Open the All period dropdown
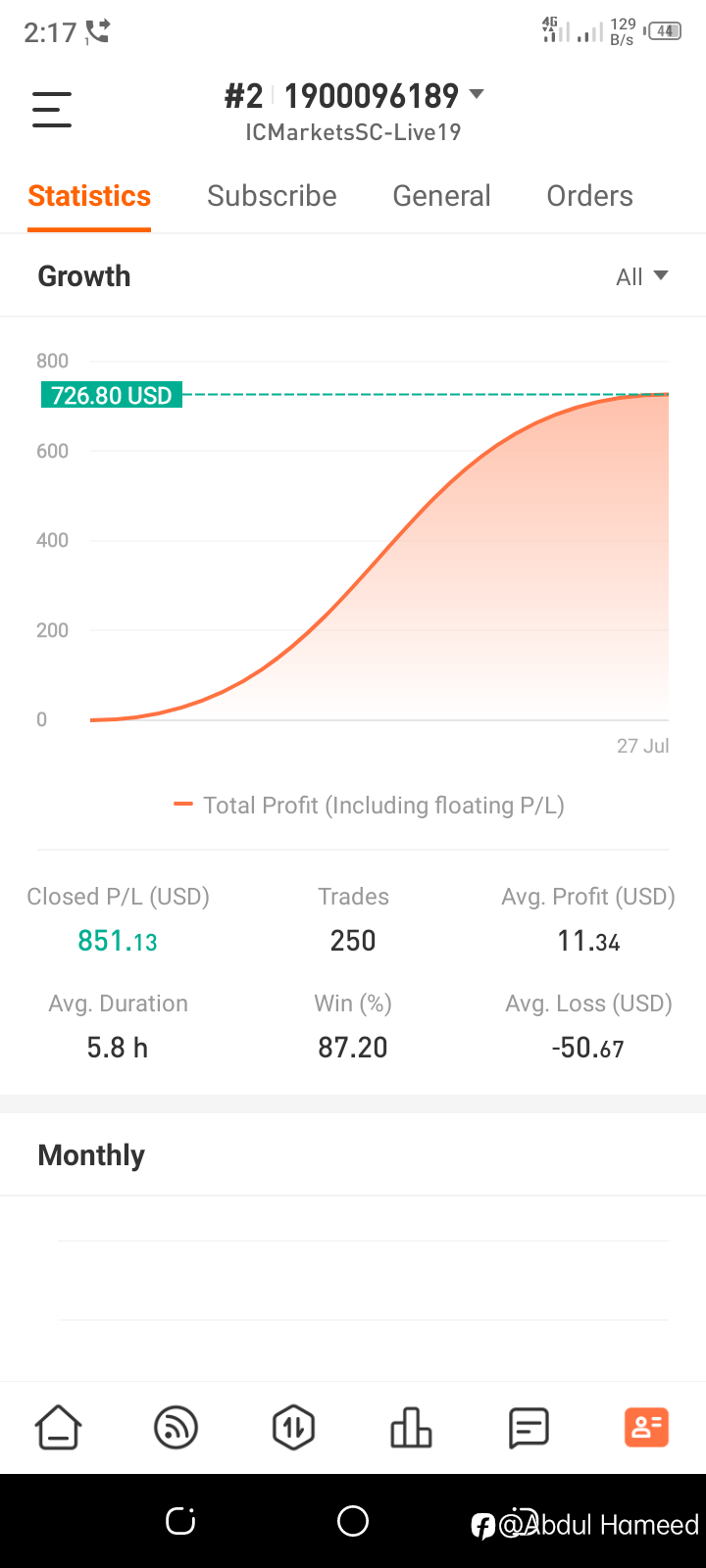The width and height of the screenshot is (706, 1568). [x=642, y=276]
